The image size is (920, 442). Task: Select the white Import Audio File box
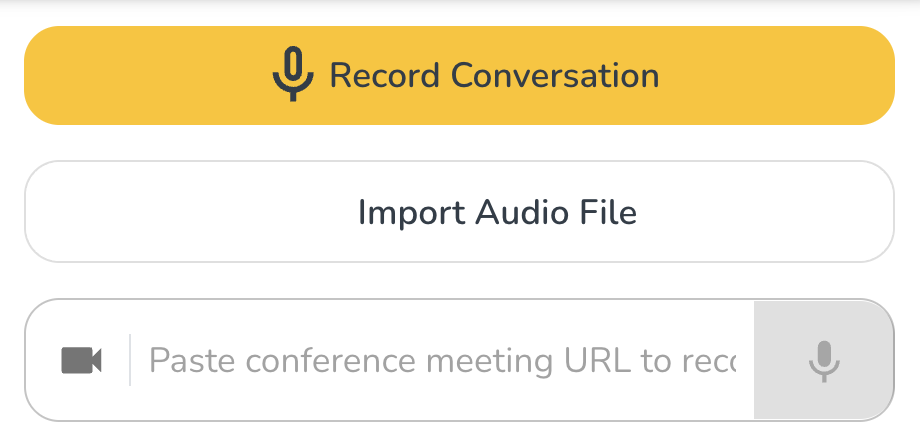coord(459,212)
